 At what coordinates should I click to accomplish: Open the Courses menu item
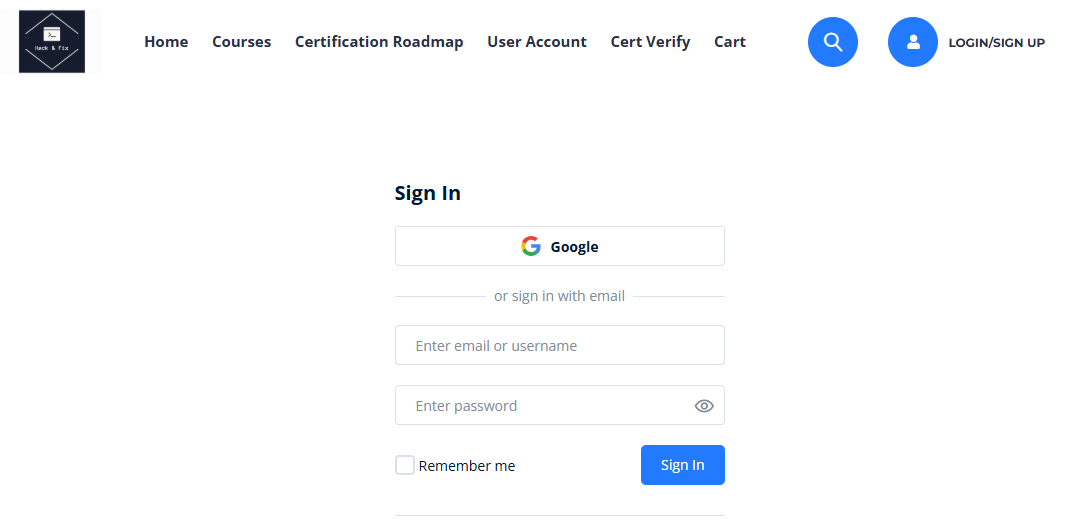pyautogui.click(x=242, y=42)
